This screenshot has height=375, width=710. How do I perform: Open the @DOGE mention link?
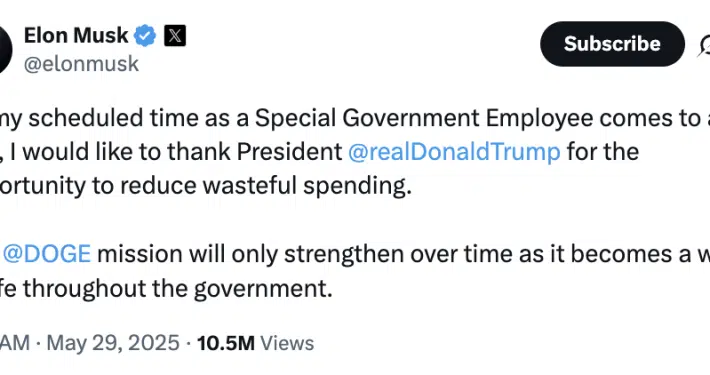[47, 254]
